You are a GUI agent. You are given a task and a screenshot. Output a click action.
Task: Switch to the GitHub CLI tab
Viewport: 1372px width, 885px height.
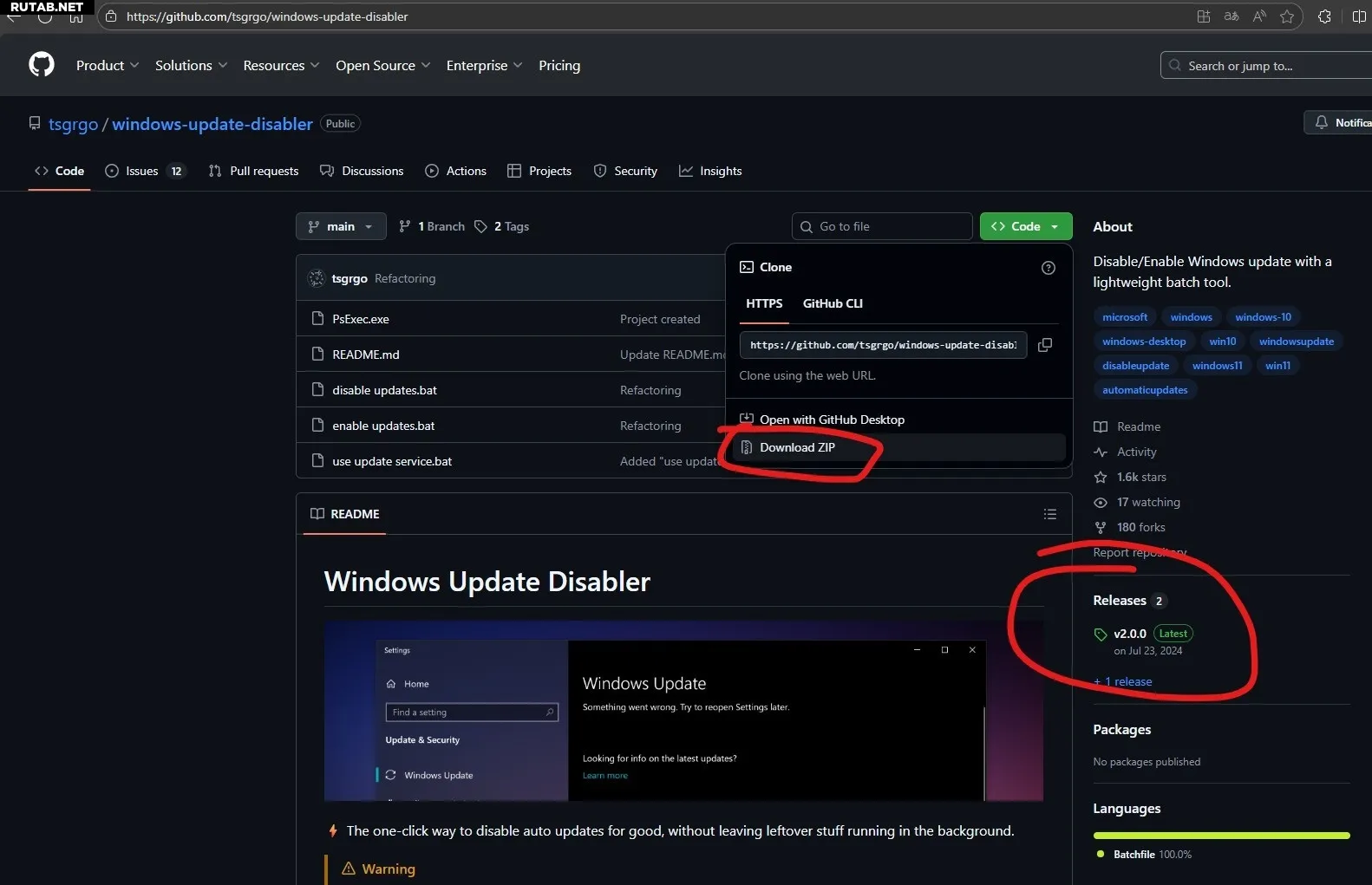pyautogui.click(x=832, y=303)
